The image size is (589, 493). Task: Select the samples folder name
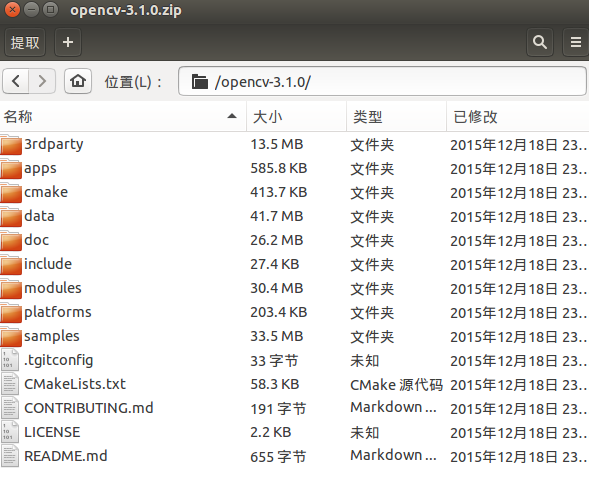[x=52, y=337]
